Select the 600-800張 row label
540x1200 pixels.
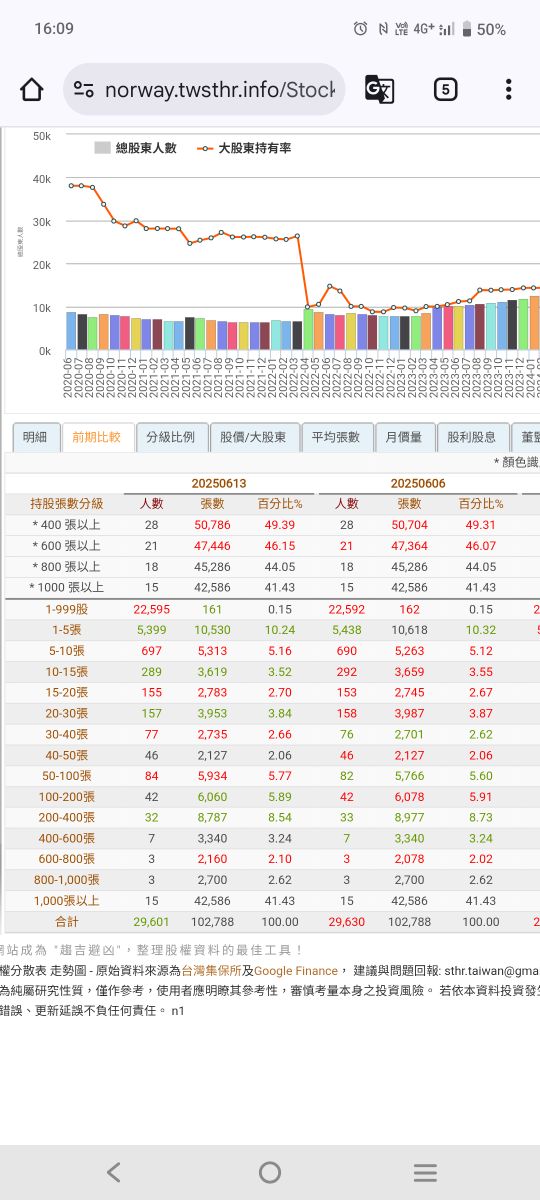coord(65,859)
